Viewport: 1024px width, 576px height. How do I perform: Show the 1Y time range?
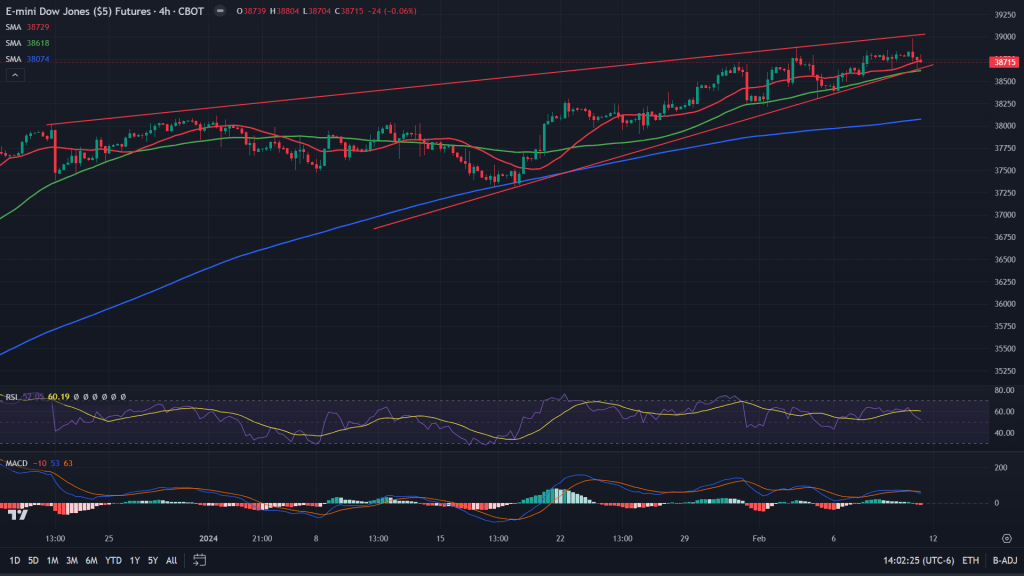(135, 561)
